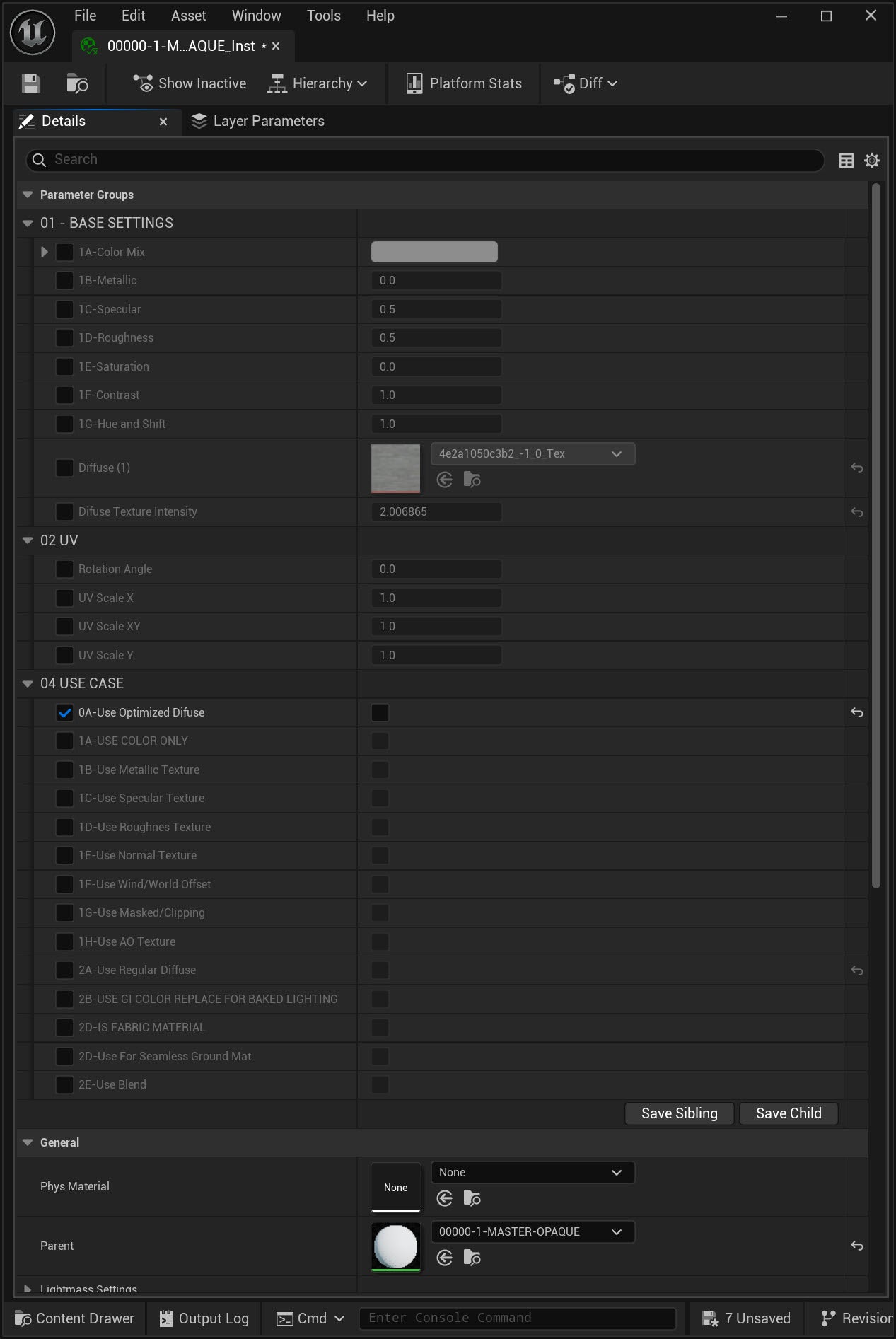The image size is (896, 1339).
Task: Open the Help menu
Action: [380, 15]
